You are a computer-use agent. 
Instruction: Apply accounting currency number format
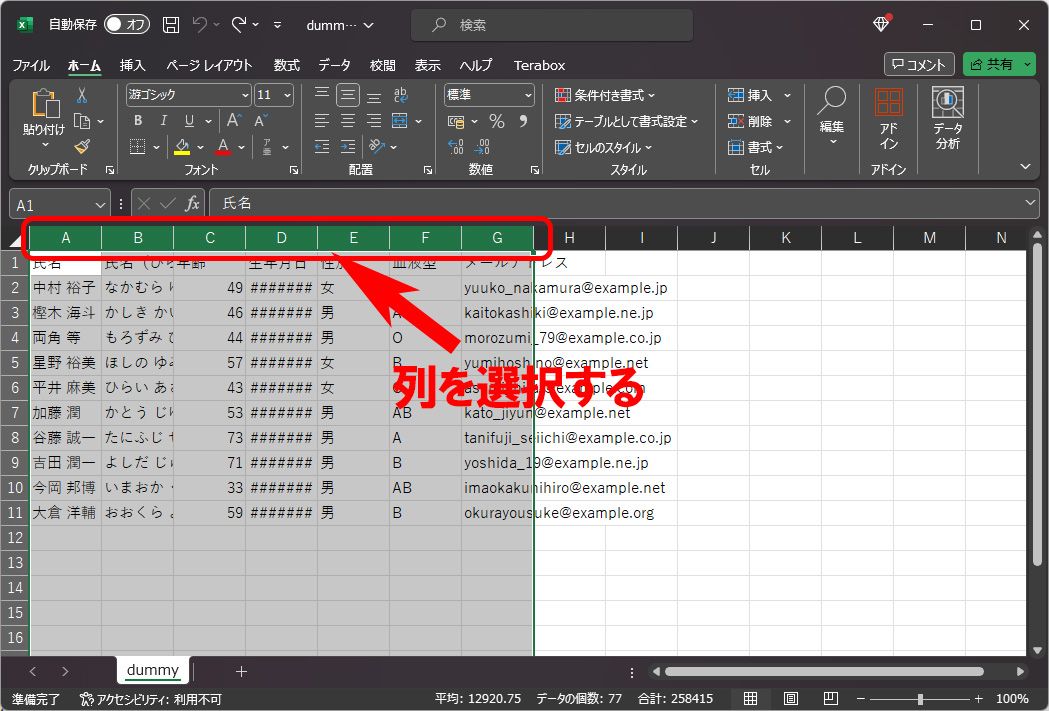(x=456, y=121)
